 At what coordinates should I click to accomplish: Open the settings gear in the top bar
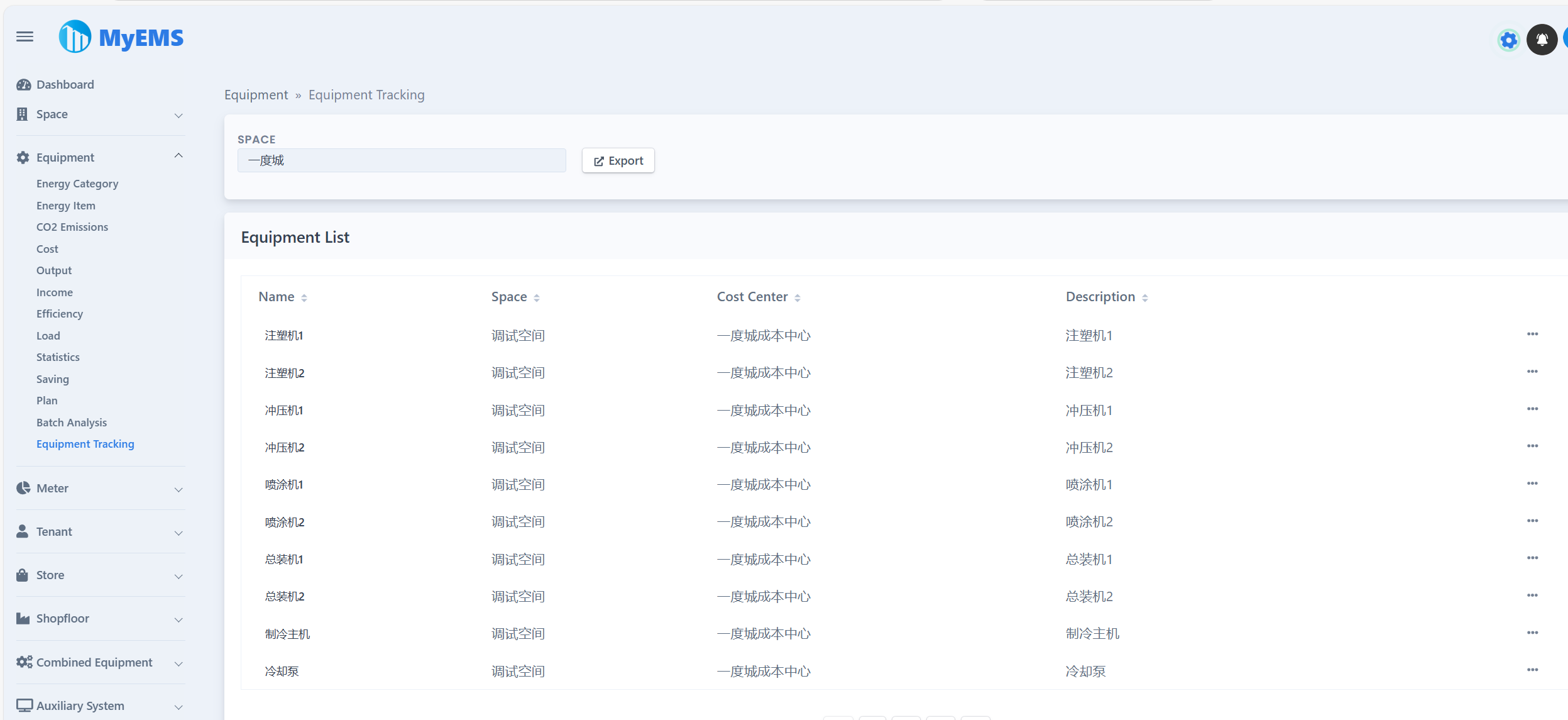tap(1508, 39)
